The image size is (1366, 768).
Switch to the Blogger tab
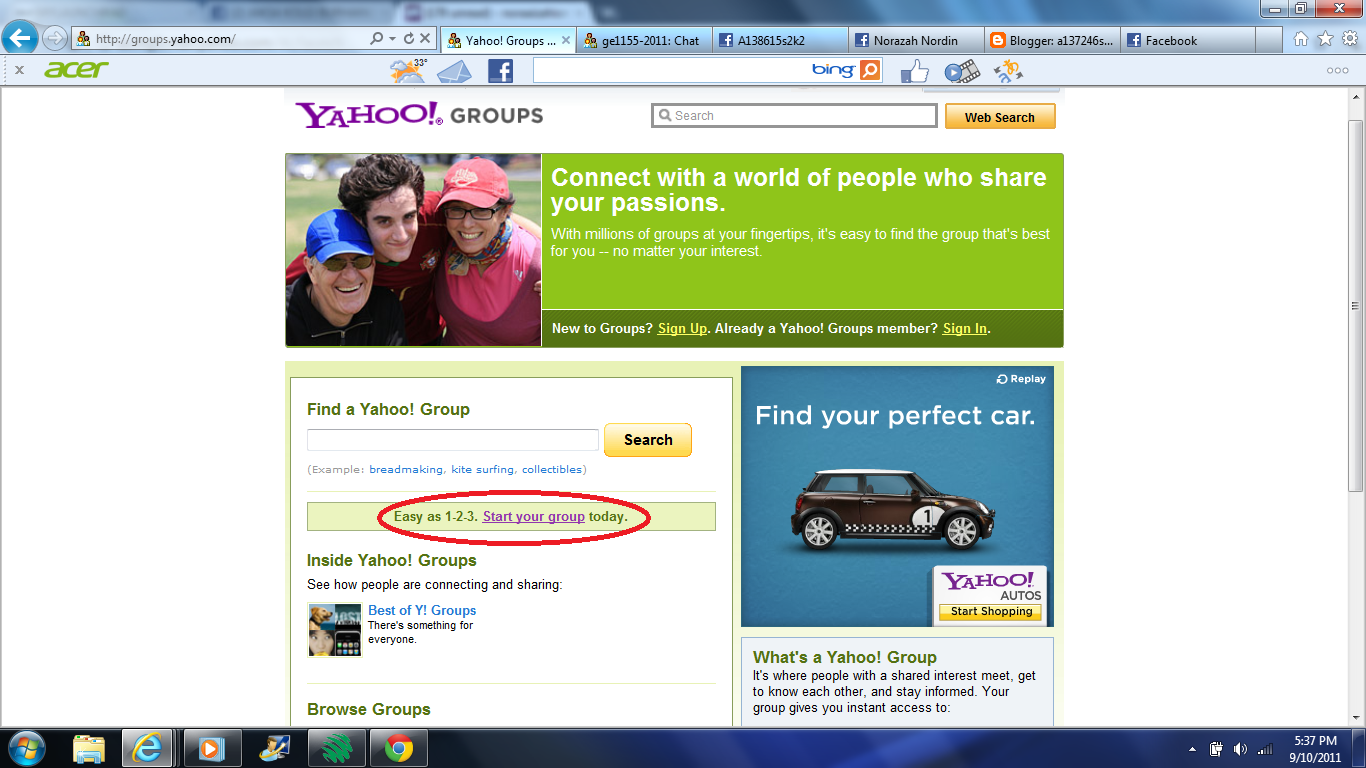(1053, 40)
